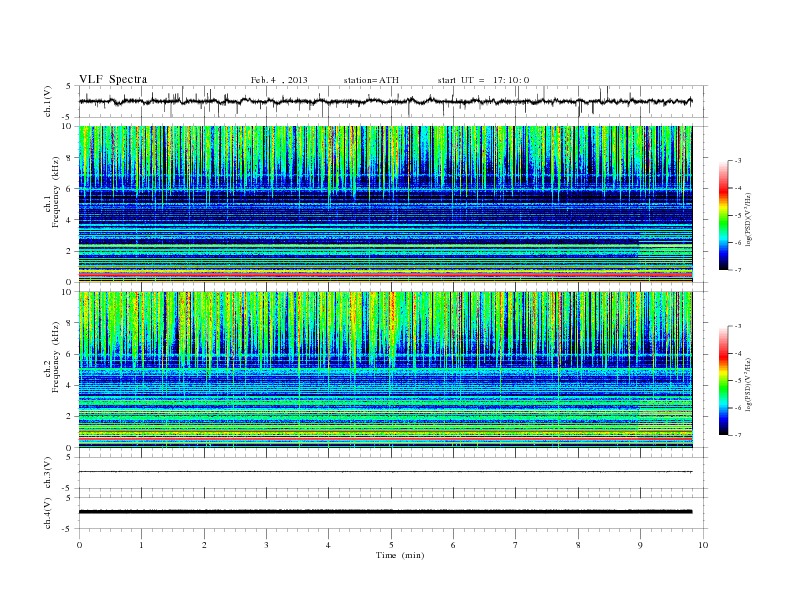The image size is (792, 612).
Task: Click the "-3" tick on ch.2 colorbar
Action: pos(738,326)
